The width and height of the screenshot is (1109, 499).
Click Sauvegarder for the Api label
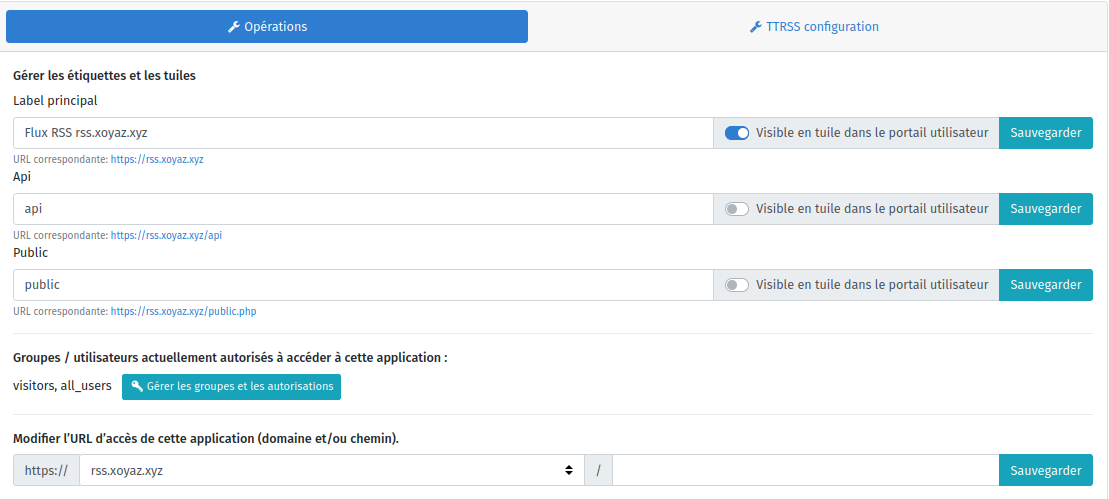coord(1045,209)
